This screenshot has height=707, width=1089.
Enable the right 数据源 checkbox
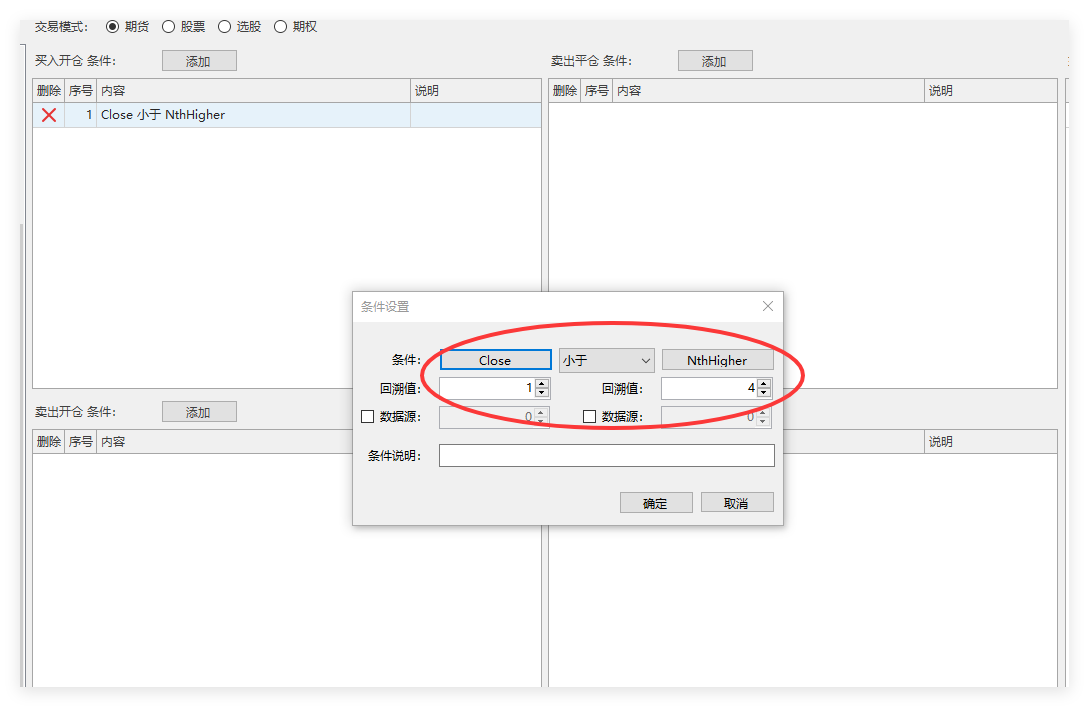(x=589, y=417)
